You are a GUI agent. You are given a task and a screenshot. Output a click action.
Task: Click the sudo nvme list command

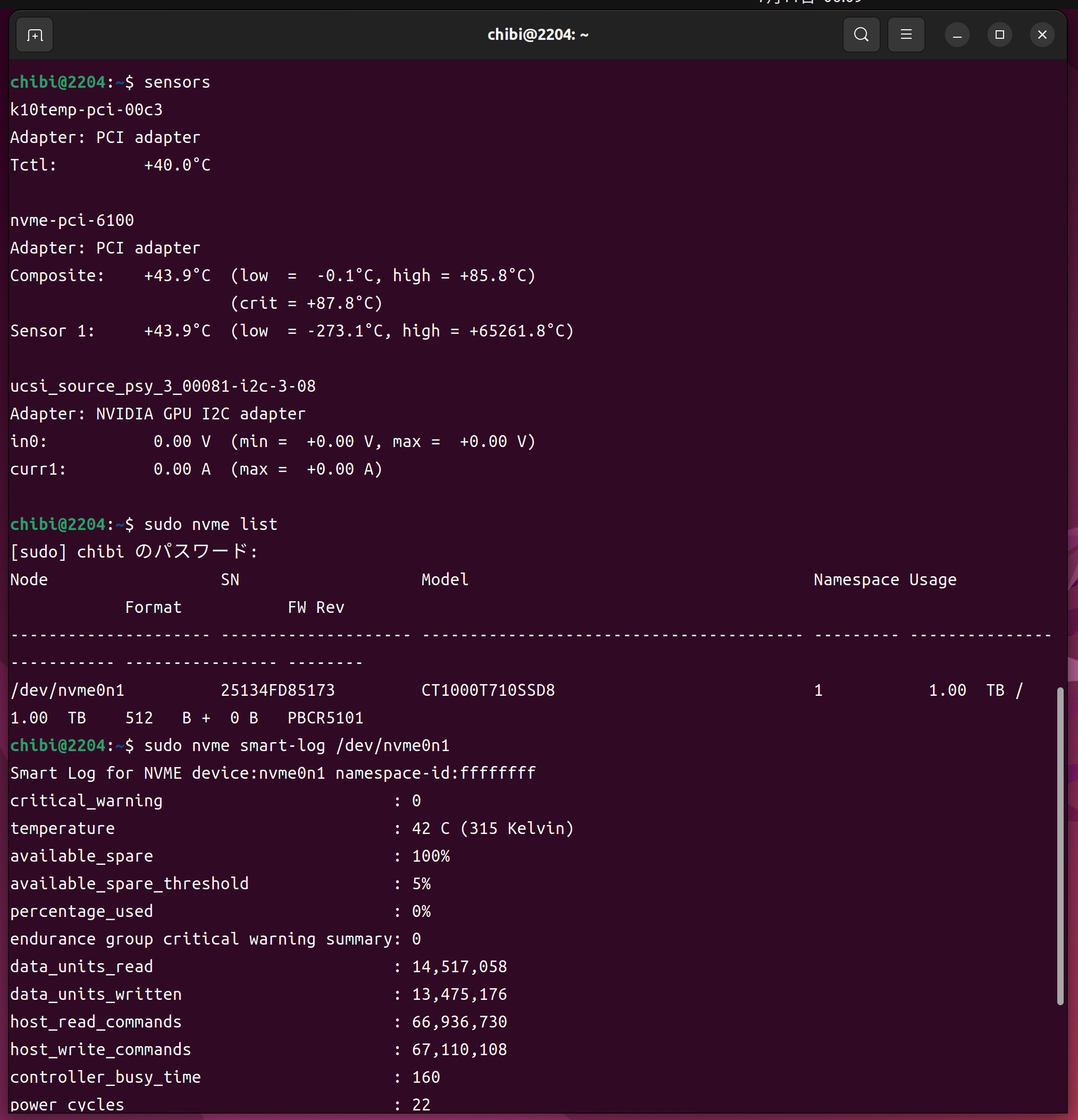tap(210, 525)
